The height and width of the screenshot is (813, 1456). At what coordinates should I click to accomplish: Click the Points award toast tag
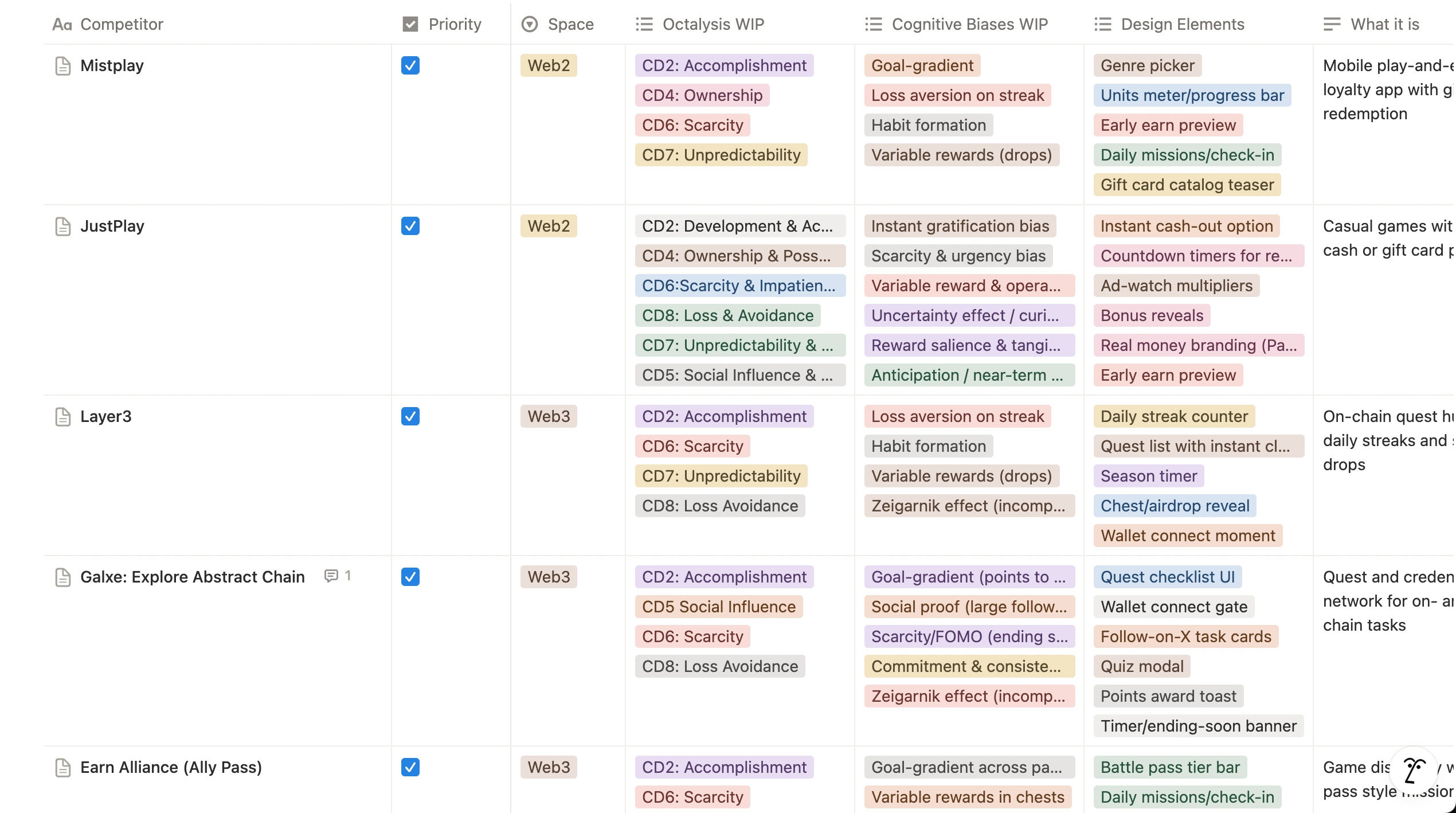click(1169, 696)
